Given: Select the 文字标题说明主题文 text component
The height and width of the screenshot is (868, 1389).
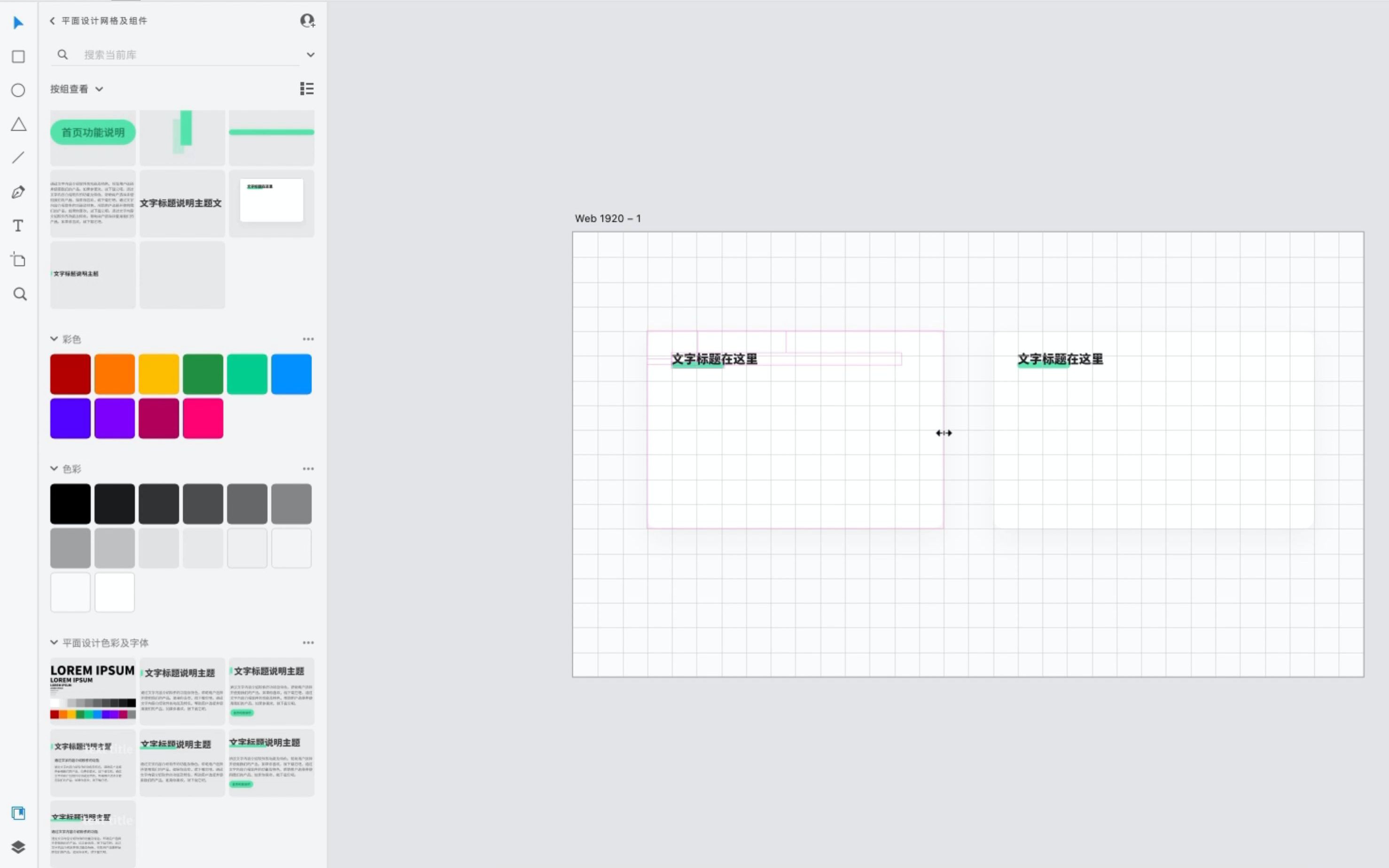Looking at the screenshot, I should (x=182, y=203).
